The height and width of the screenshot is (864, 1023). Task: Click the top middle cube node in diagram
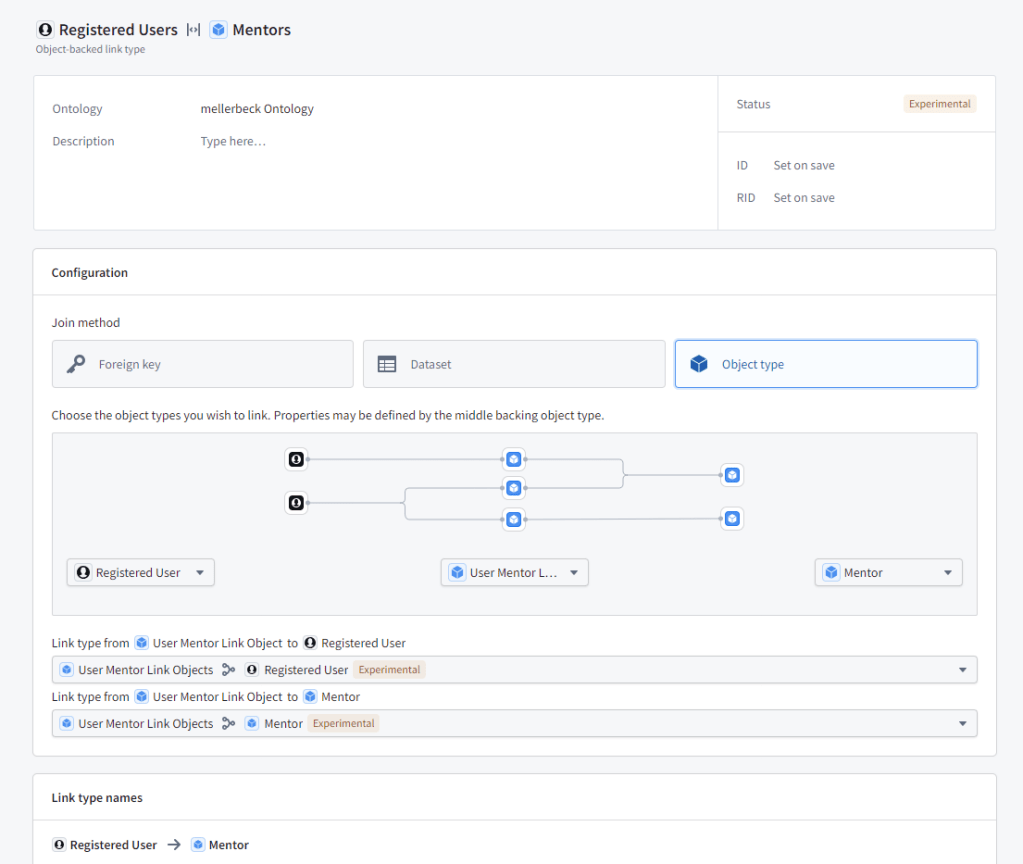pyautogui.click(x=513, y=459)
